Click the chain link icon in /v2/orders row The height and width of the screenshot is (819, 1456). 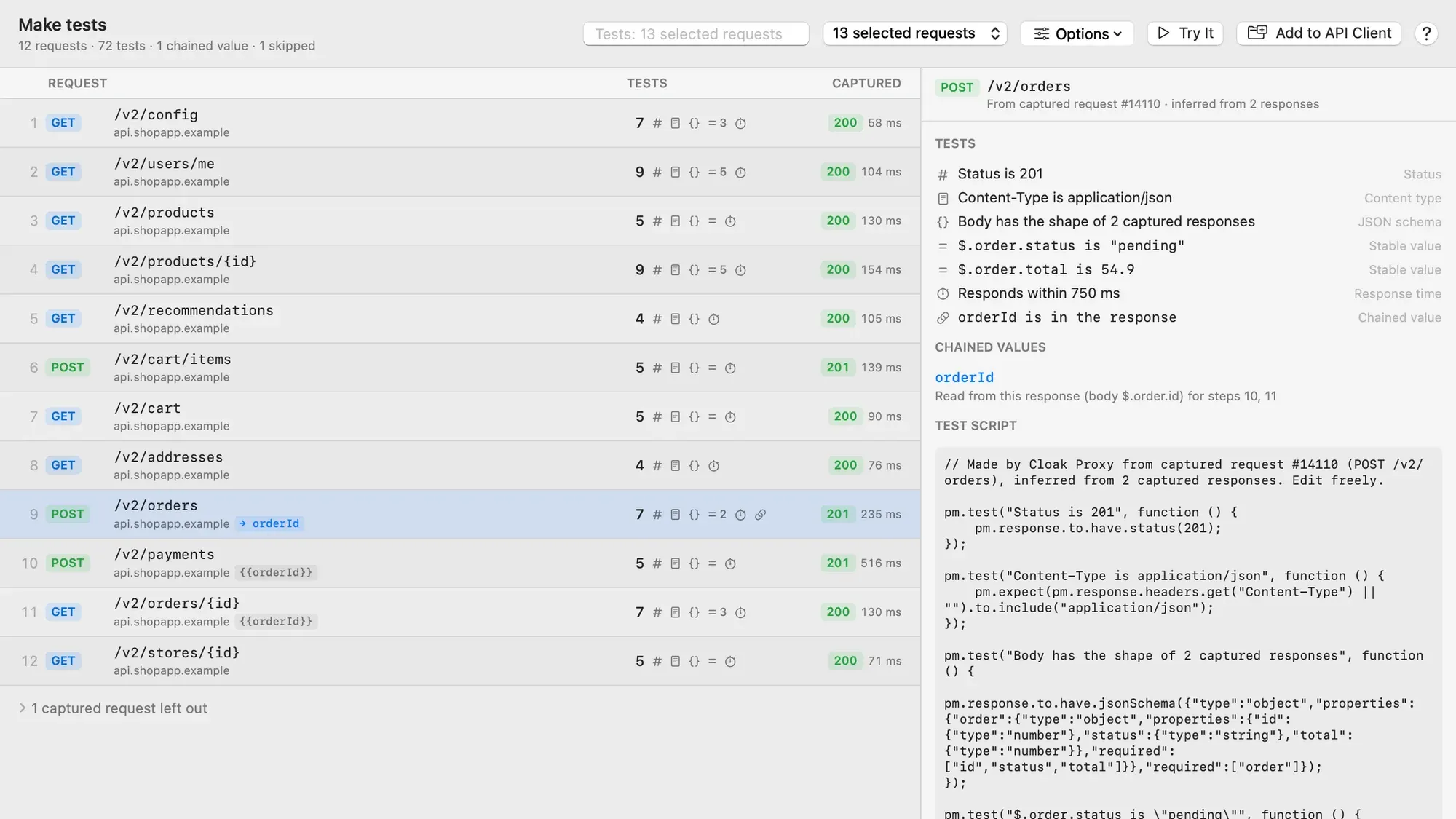point(760,515)
